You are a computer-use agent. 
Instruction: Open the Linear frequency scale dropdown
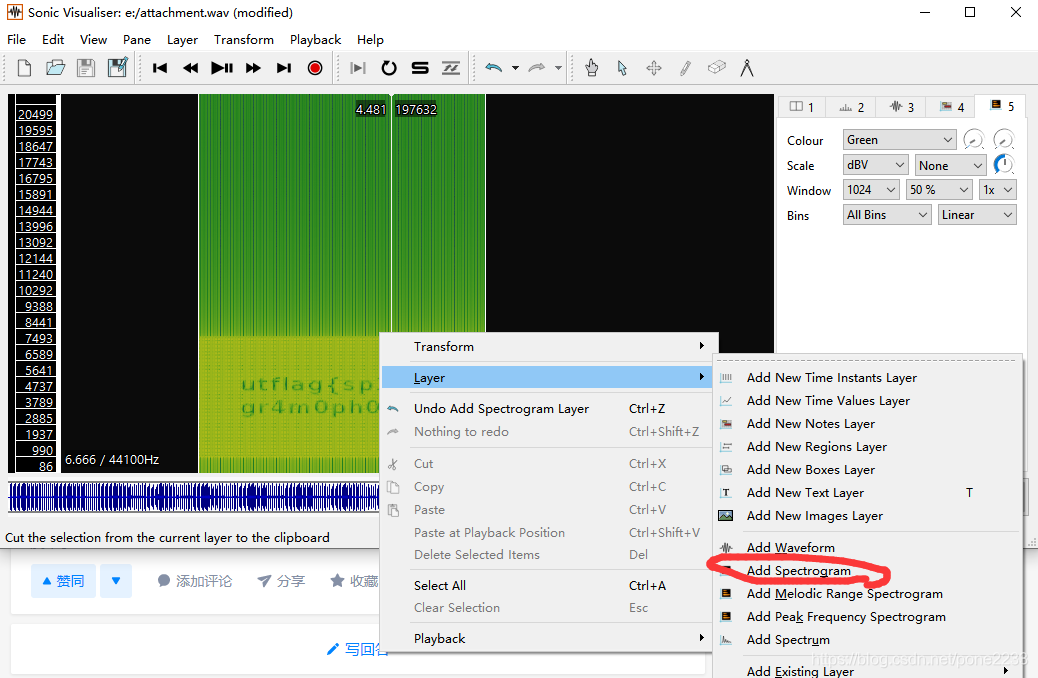[x=977, y=215]
